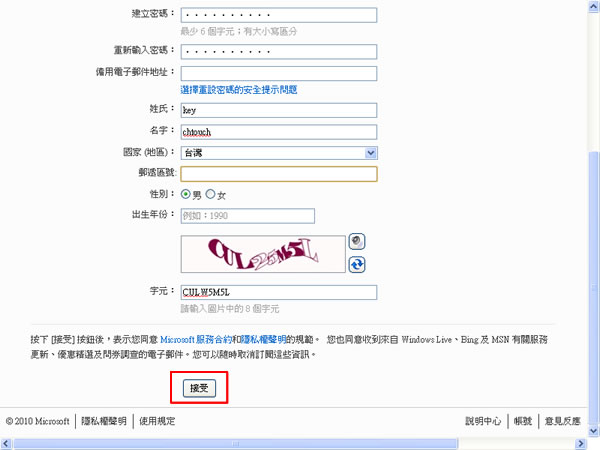Screen dimensions: 600x450
Task: Click the 接受 accept button
Action: point(199,388)
